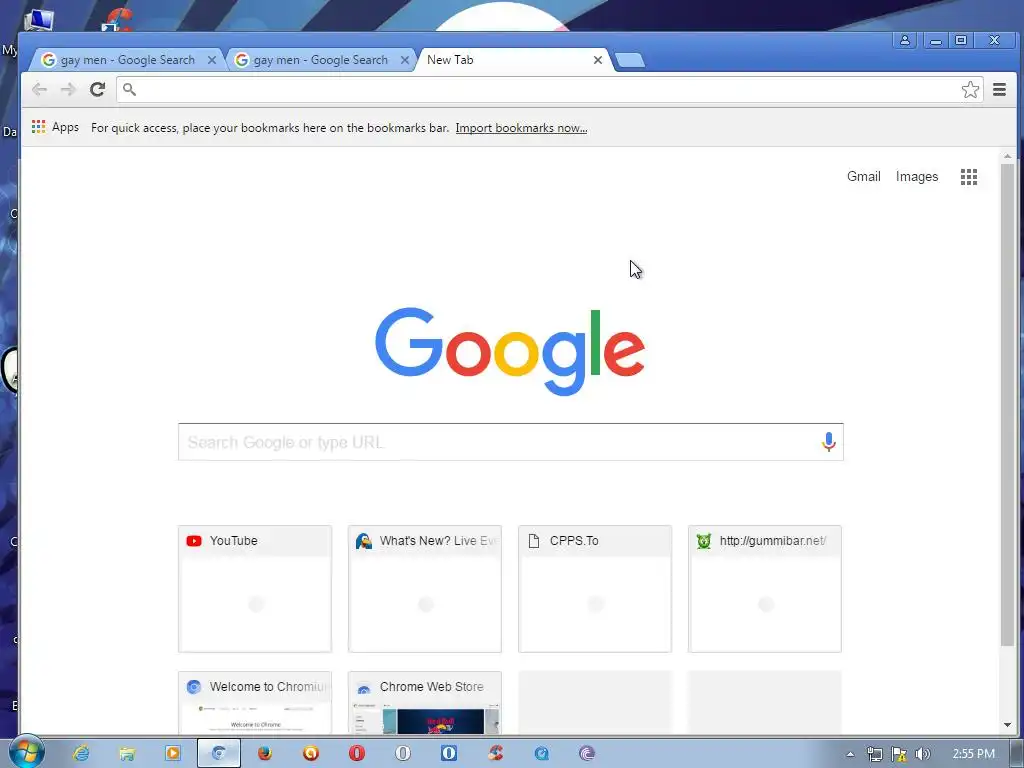Click the scrollbar down arrow
This screenshot has width=1024, height=768.
[1007, 725]
